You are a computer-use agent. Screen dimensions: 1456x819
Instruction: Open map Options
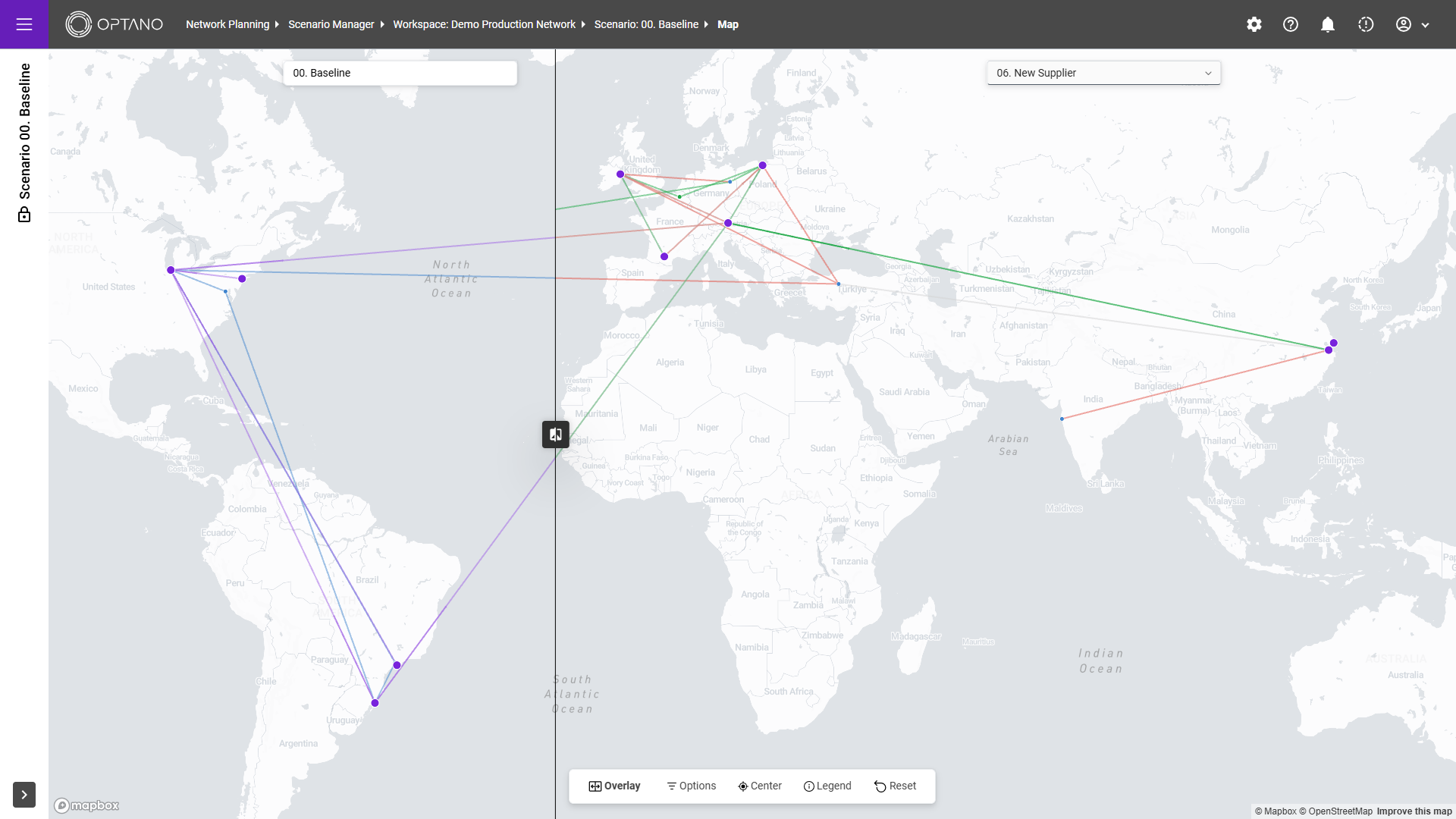pos(691,786)
